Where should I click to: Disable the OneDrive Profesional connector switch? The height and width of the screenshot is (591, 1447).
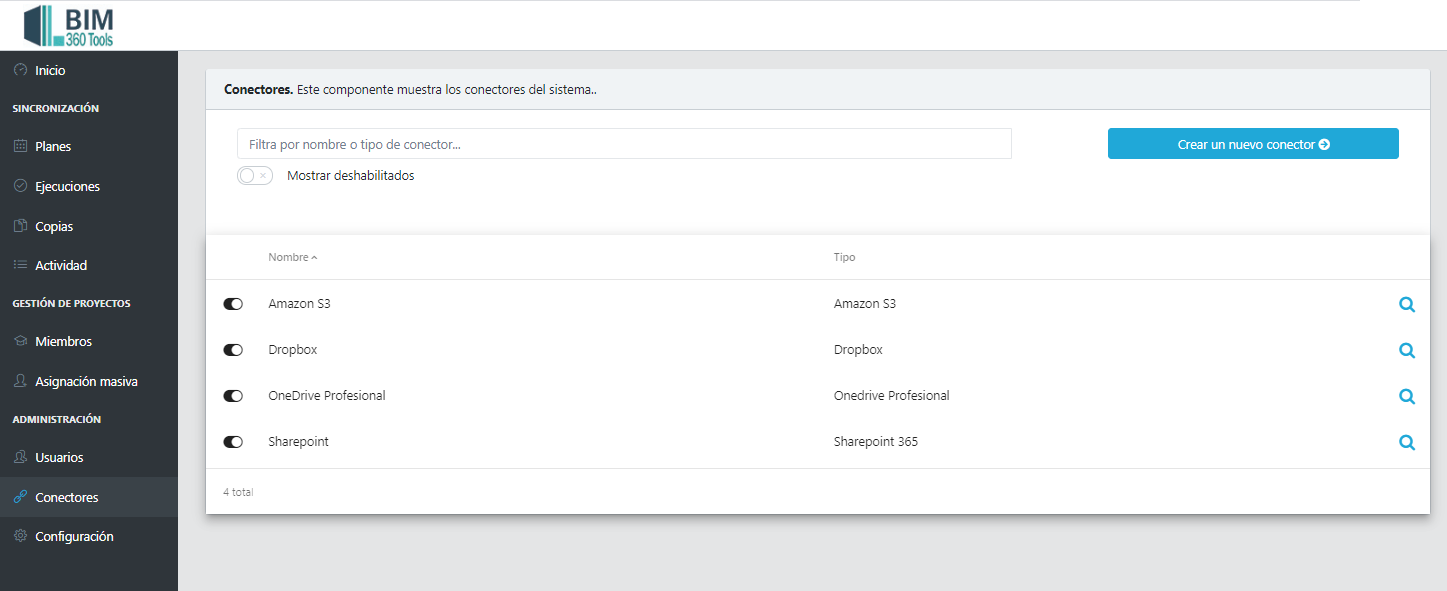click(233, 396)
